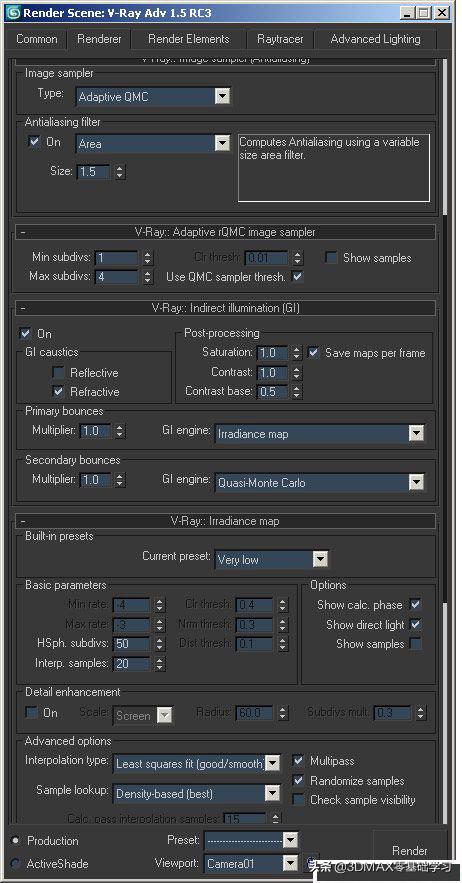Click the Saturation value field
This screenshot has width=462, height=883.
[273, 353]
